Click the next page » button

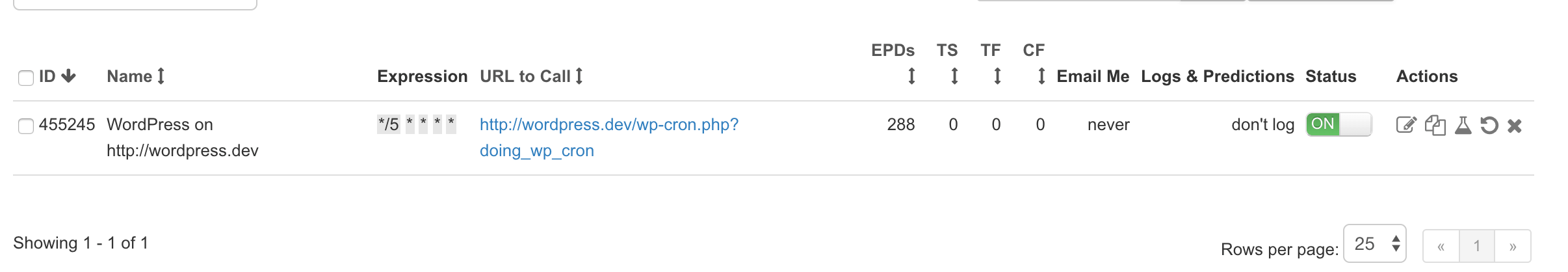coord(1512,246)
